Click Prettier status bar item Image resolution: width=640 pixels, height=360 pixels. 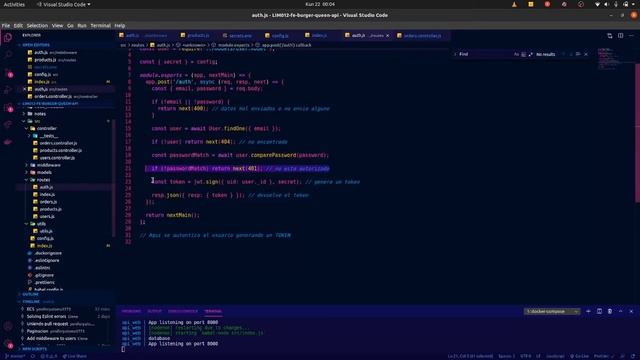pyautogui.click(x=604, y=356)
